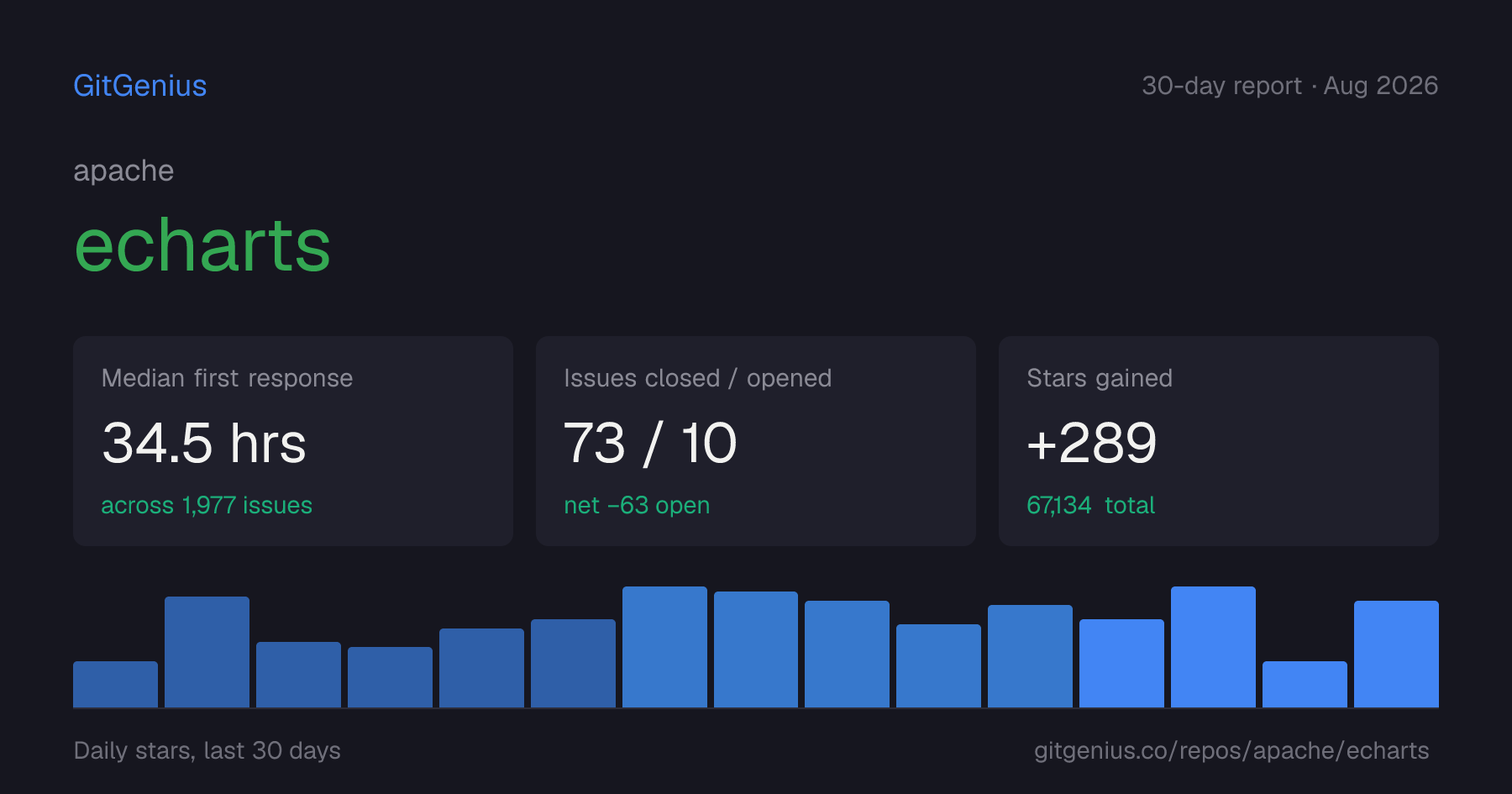The height and width of the screenshot is (794, 1512).
Task: Click the "Stars gained" label
Action: click(1100, 378)
